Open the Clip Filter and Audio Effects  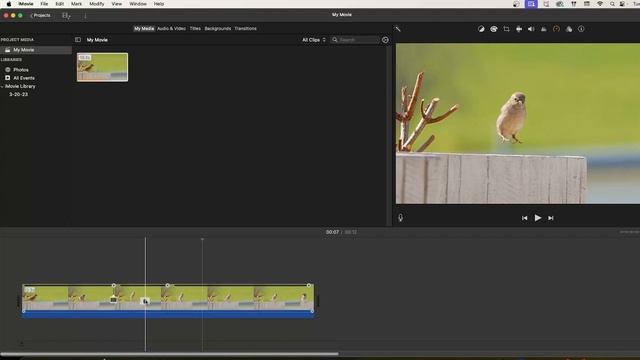[x=569, y=29]
